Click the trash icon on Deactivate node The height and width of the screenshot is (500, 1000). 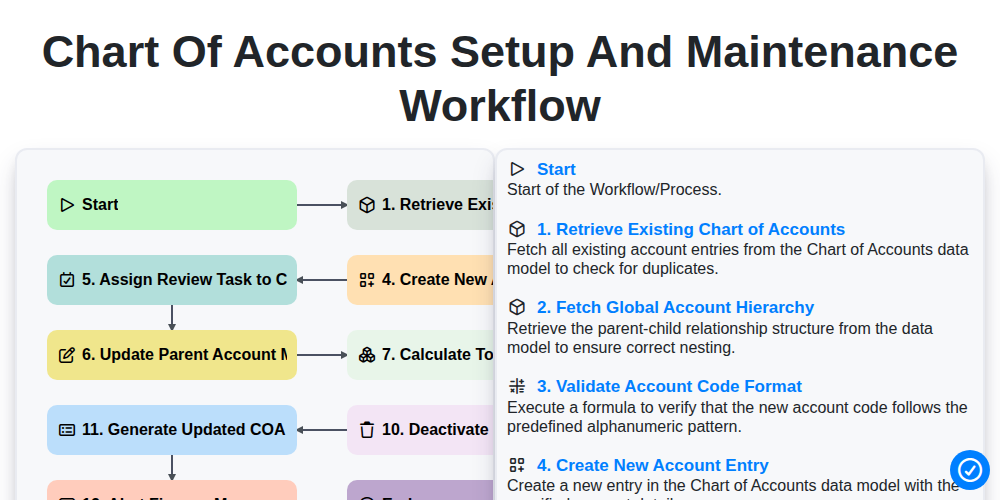(x=367, y=430)
